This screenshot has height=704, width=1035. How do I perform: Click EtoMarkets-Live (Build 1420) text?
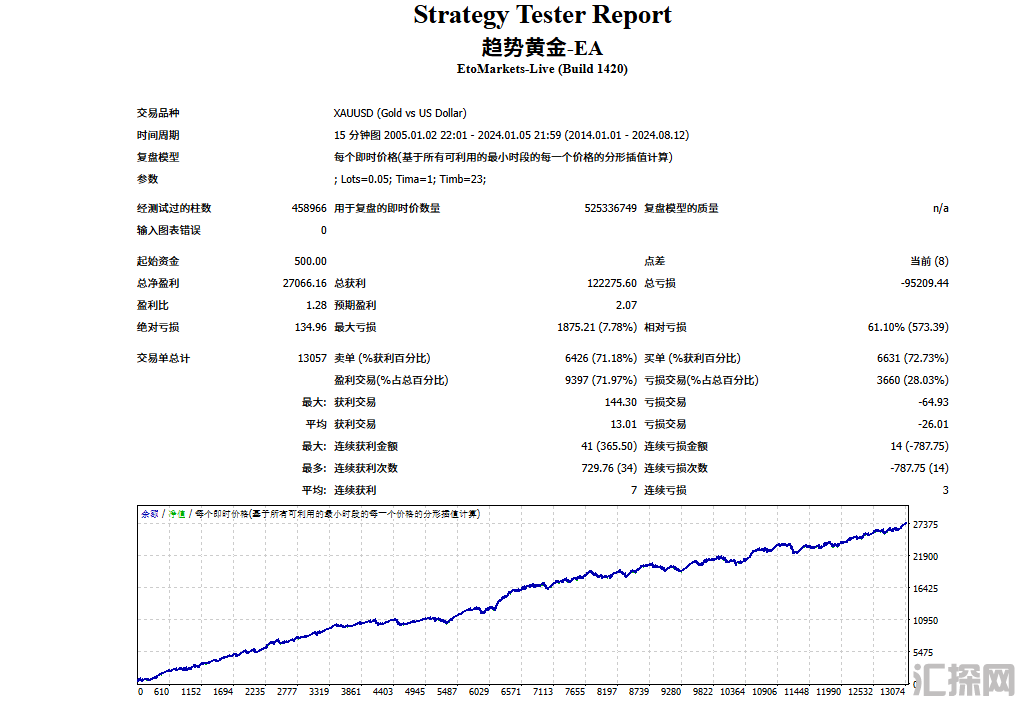click(542, 69)
